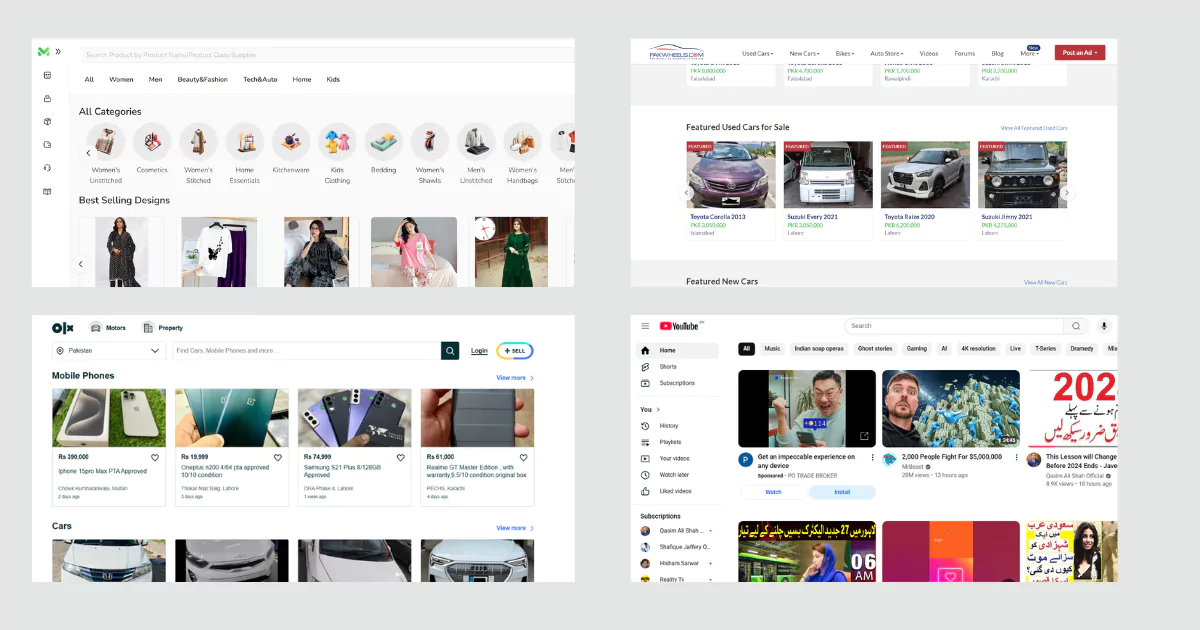Click the headset support icon in shopping sidebar
Image resolution: width=1200 pixels, height=630 pixels.
[x=47, y=168]
